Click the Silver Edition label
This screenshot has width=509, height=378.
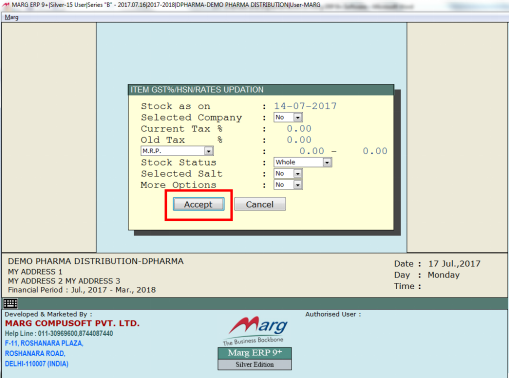[255, 365]
